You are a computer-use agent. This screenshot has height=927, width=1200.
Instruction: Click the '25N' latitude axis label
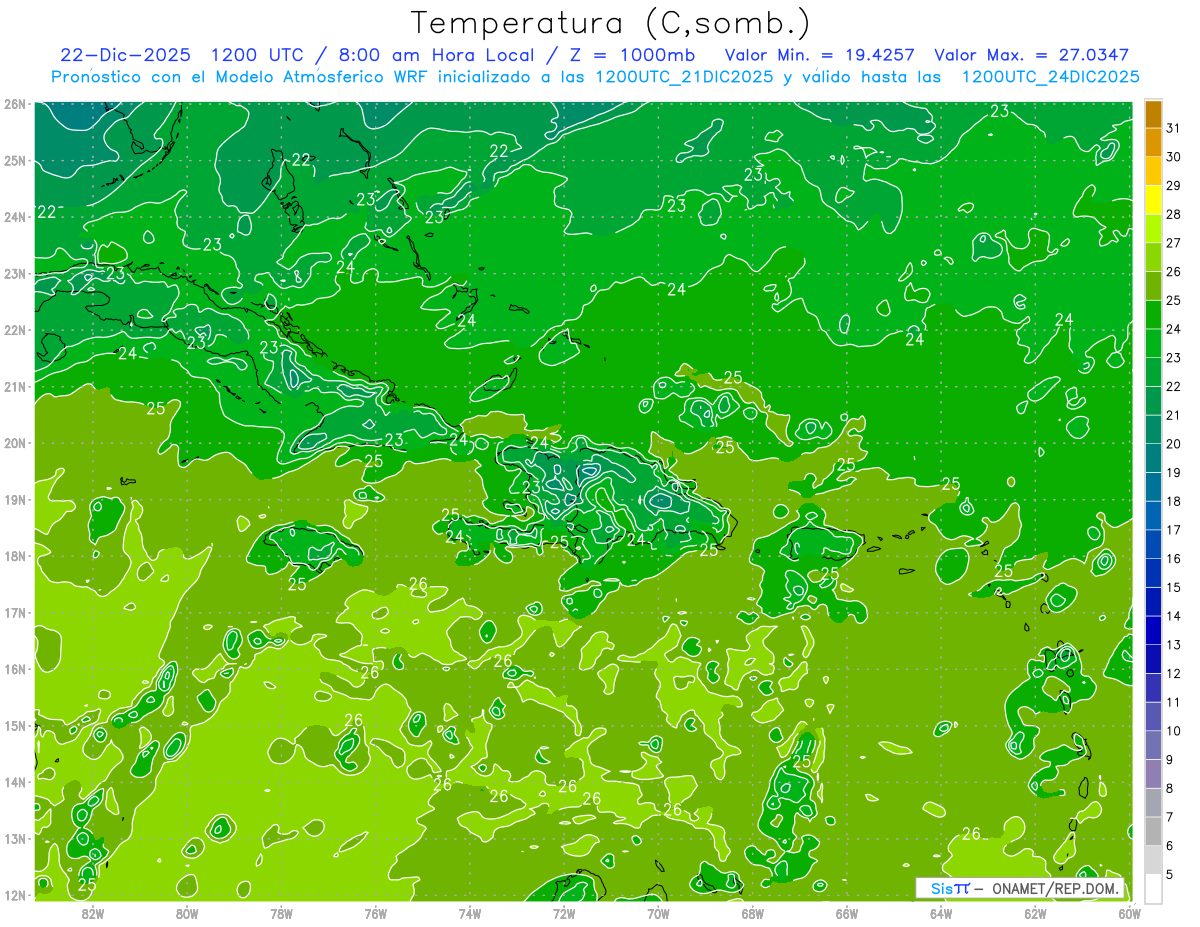(14, 160)
